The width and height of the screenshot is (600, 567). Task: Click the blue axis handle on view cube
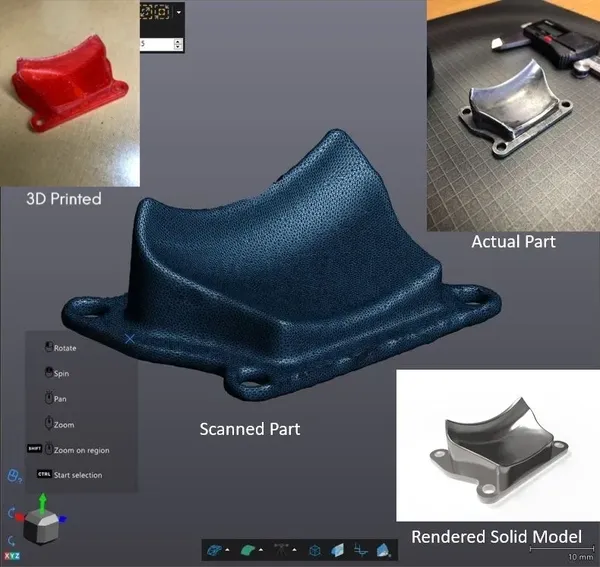(x=62, y=519)
